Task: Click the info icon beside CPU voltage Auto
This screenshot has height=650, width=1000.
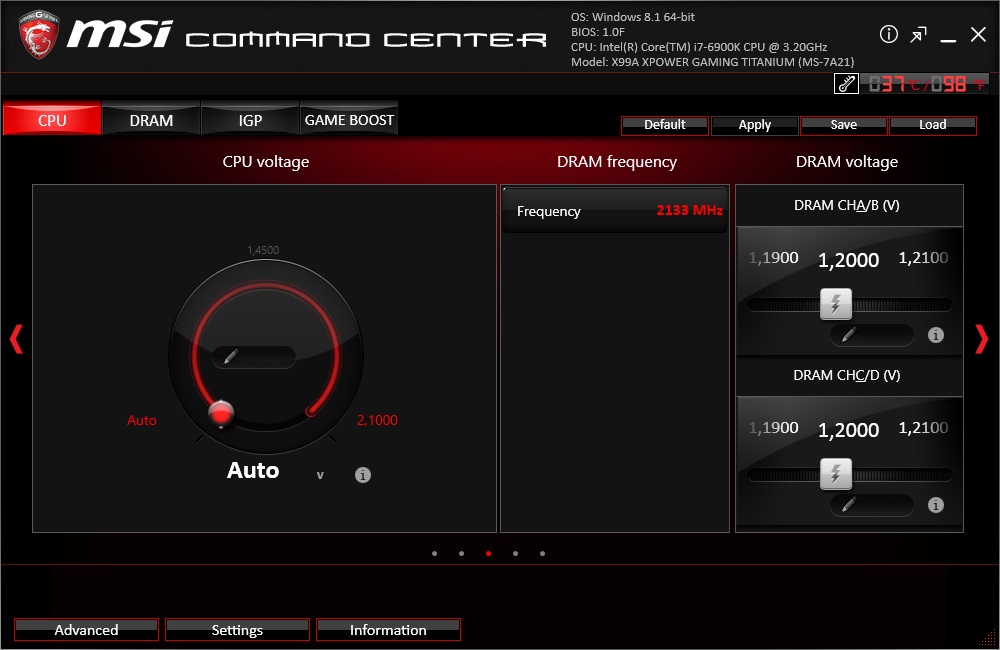Action: coord(363,475)
